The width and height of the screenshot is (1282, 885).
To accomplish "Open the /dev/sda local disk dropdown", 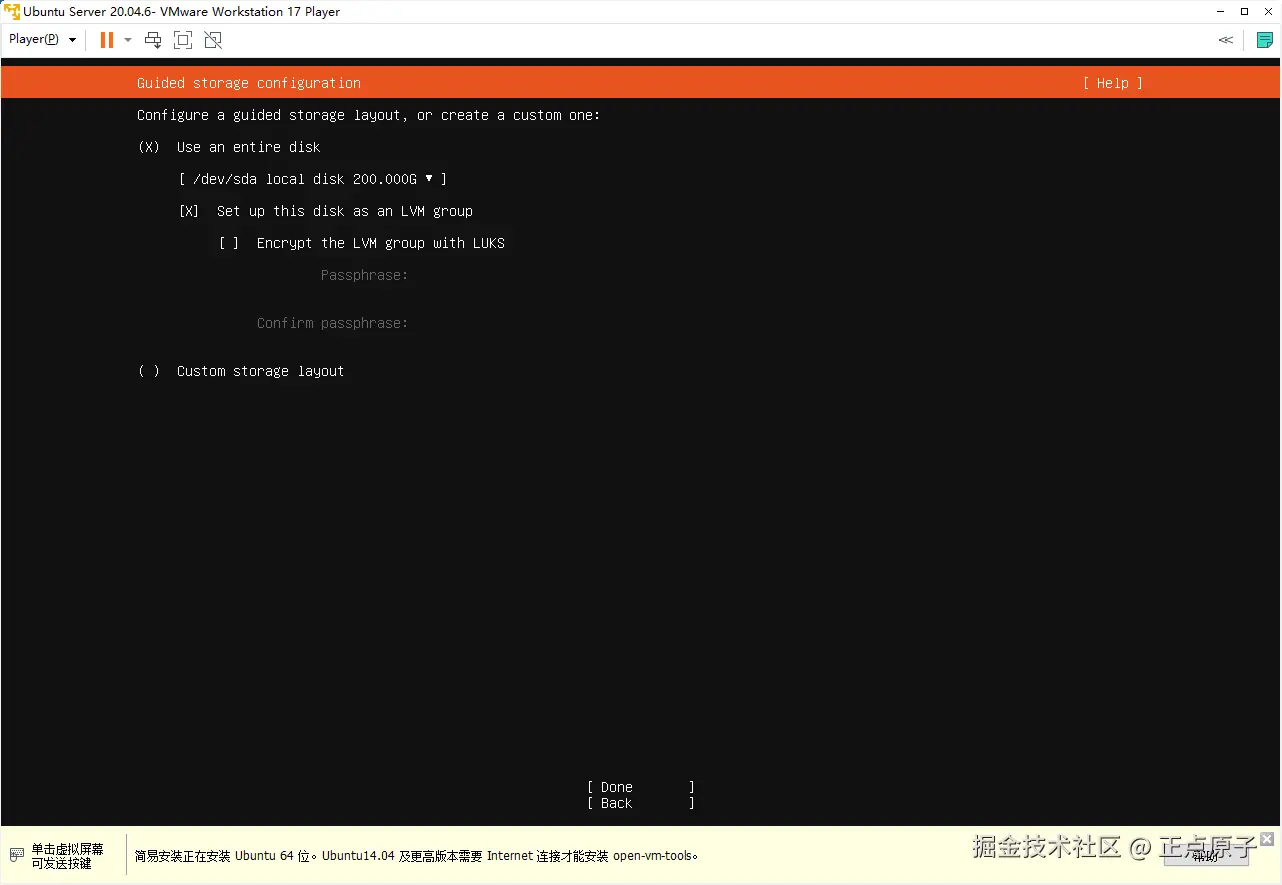I will [x=312, y=179].
